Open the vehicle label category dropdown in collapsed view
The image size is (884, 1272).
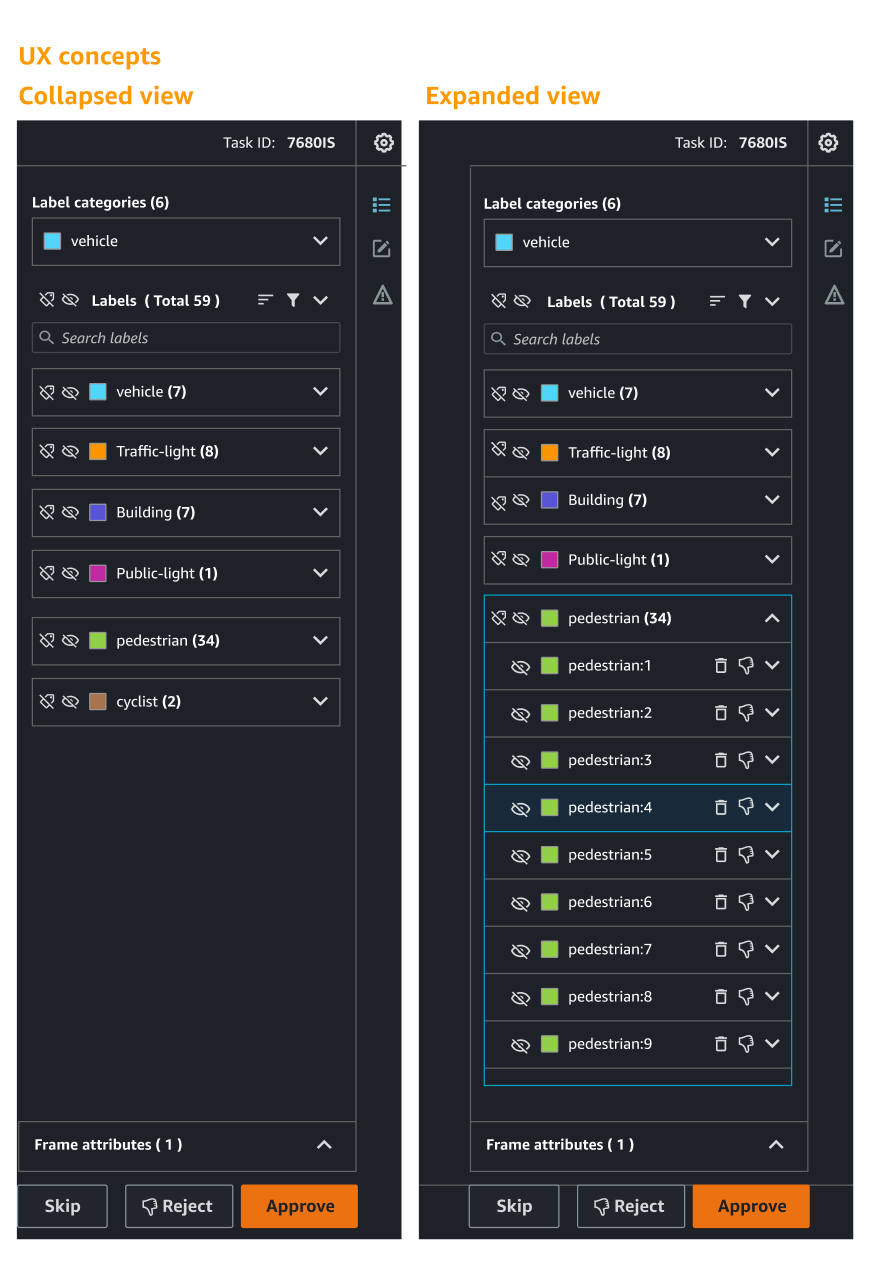[x=186, y=241]
